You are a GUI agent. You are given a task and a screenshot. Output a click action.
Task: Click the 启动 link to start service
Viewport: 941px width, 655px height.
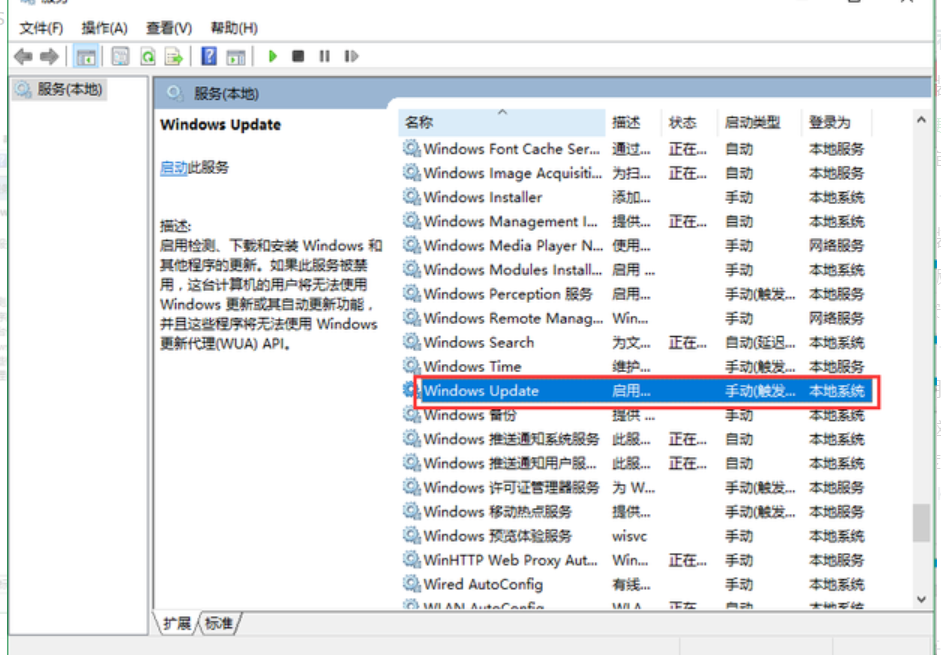click(x=173, y=168)
